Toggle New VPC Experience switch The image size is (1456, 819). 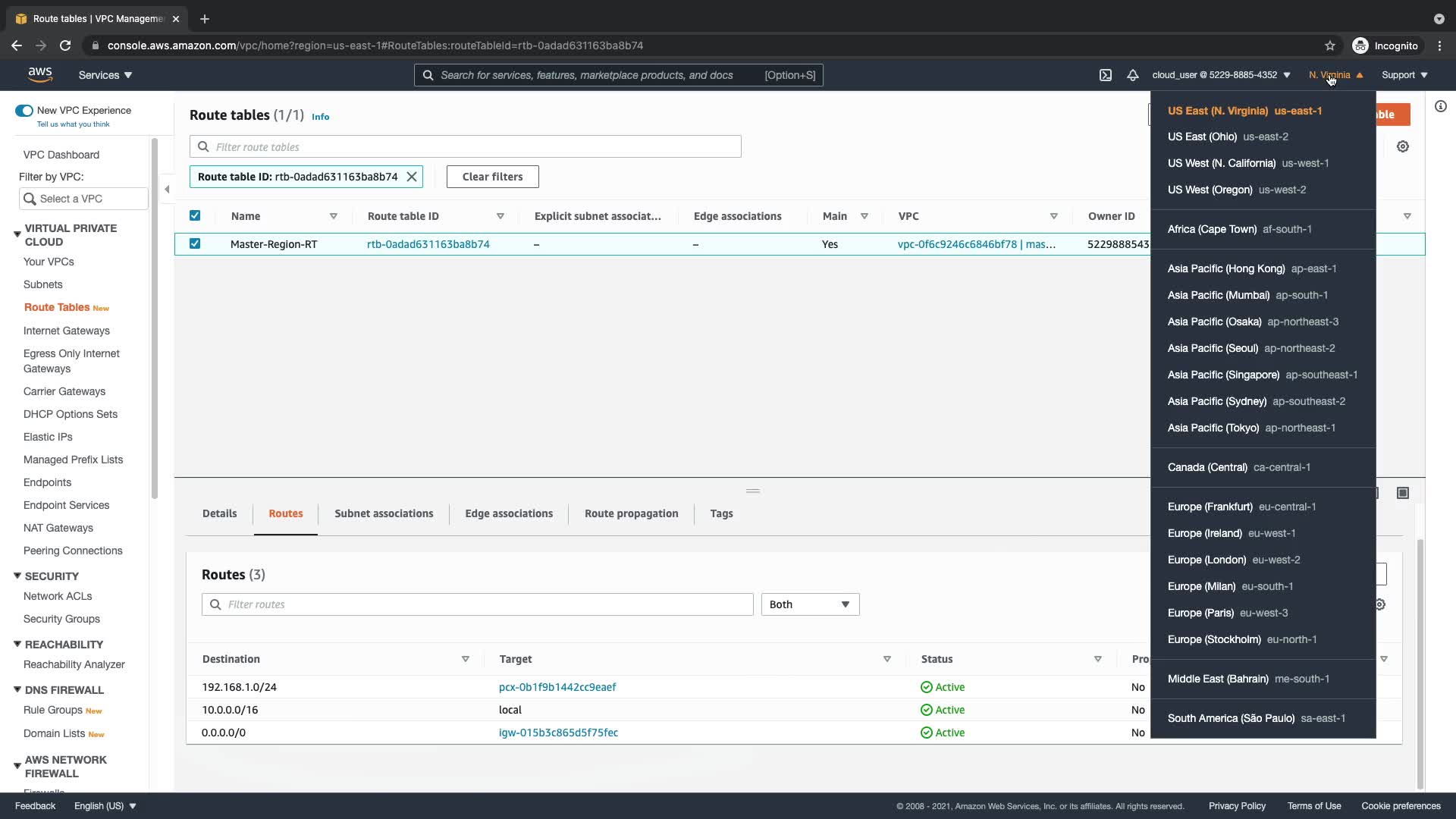[x=24, y=111]
